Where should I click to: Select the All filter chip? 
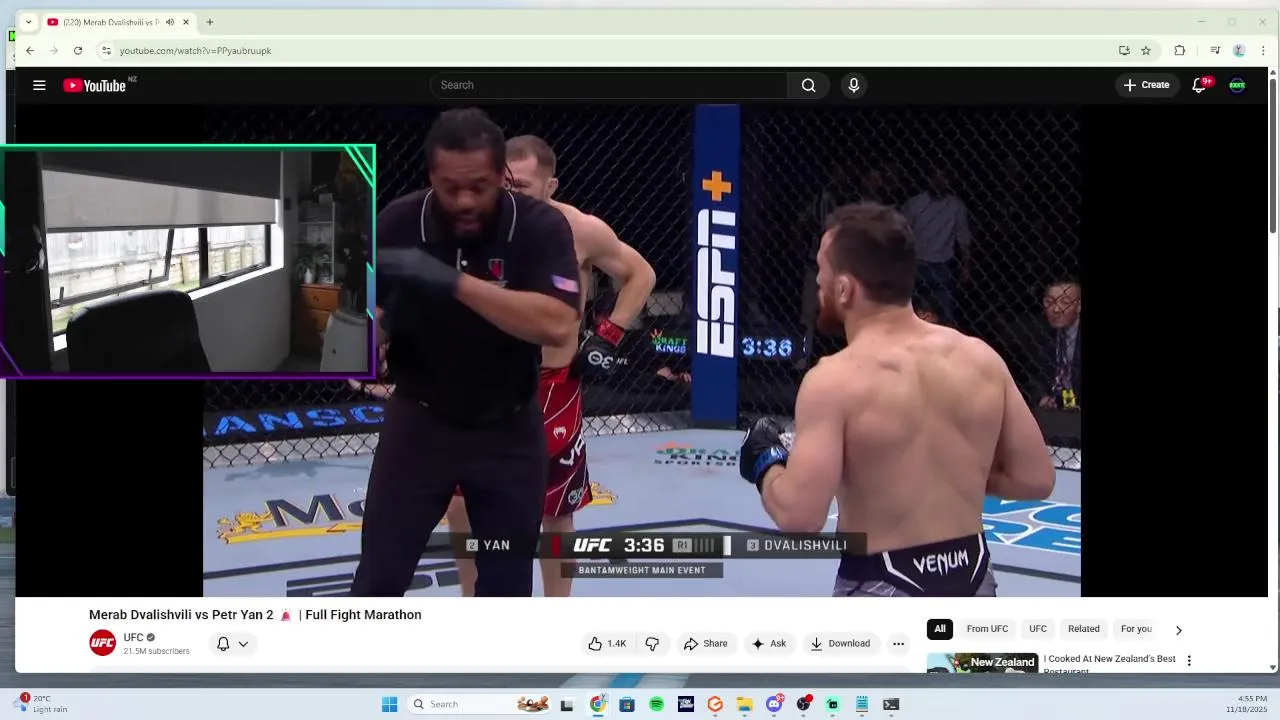940,629
